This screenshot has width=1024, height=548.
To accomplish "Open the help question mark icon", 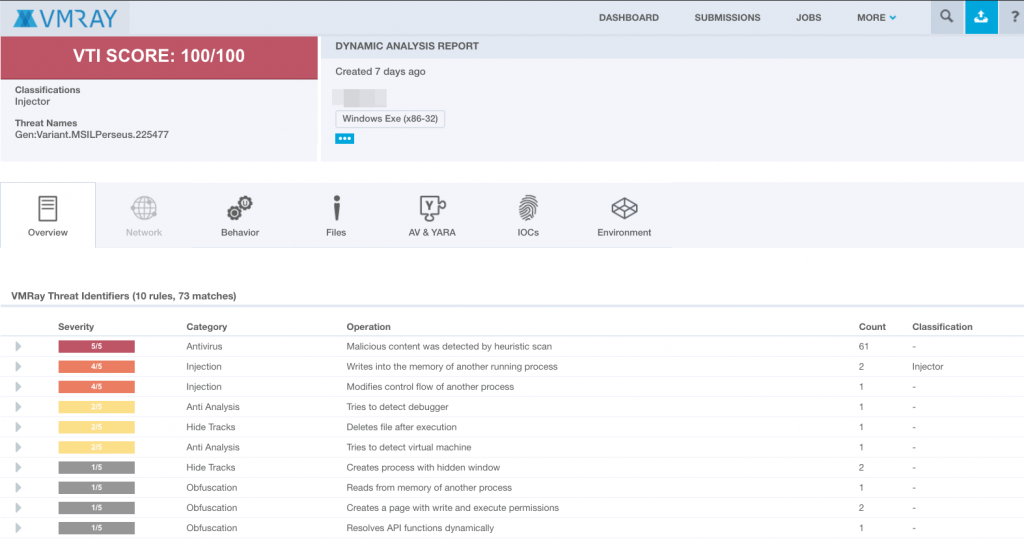I will coord(1014,18).
